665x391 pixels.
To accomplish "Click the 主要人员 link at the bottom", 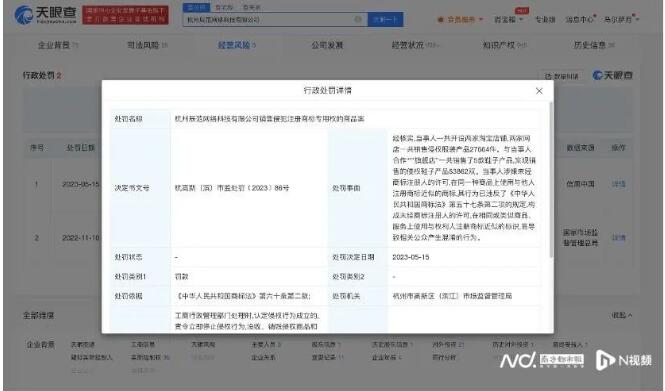I will pyautogui.click(x=266, y=345).
